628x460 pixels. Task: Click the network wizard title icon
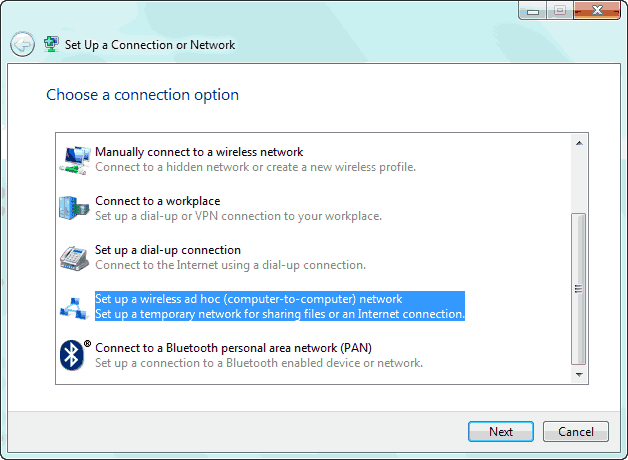51,44
